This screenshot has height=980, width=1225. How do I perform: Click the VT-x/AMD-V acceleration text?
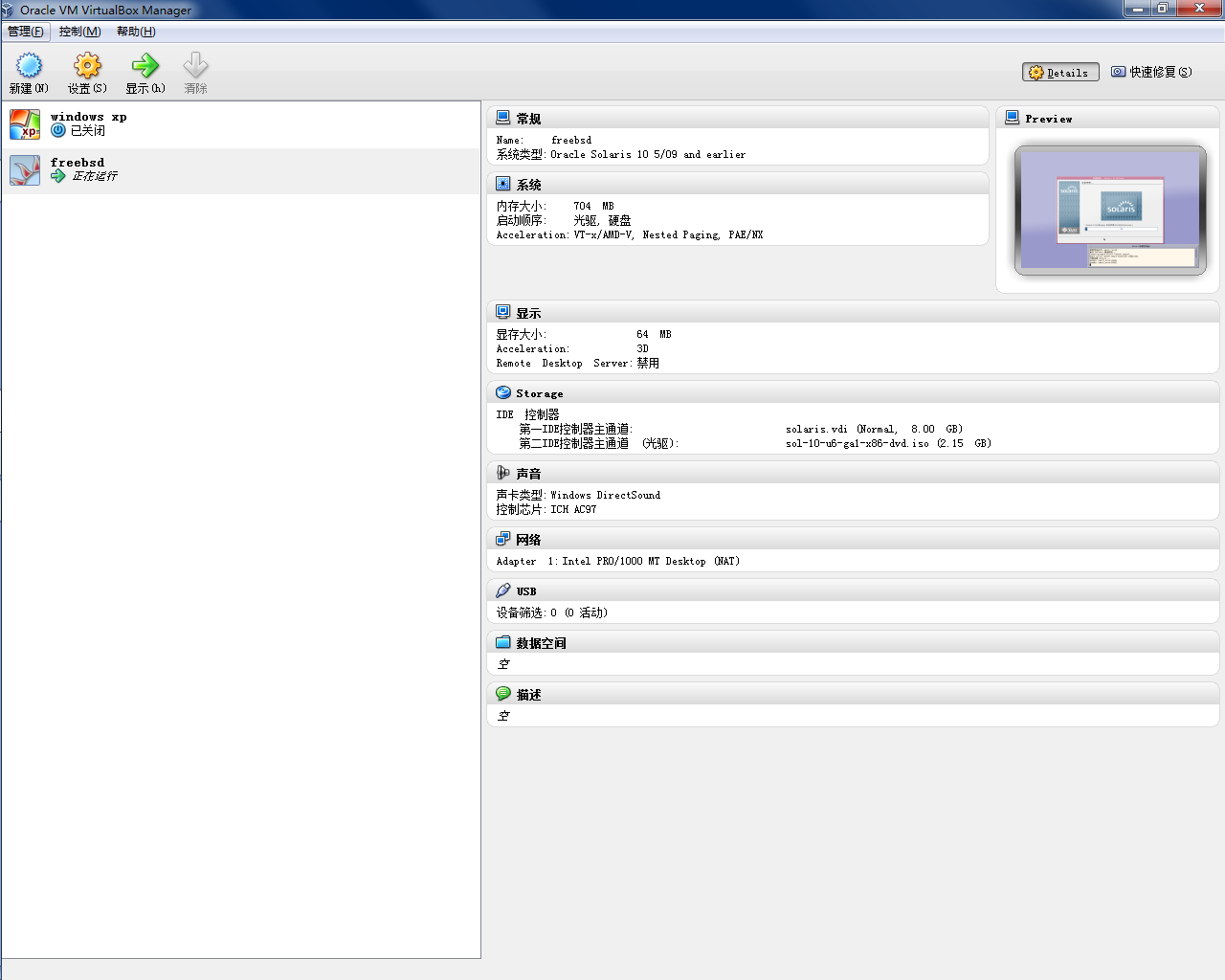pos(604,234)
